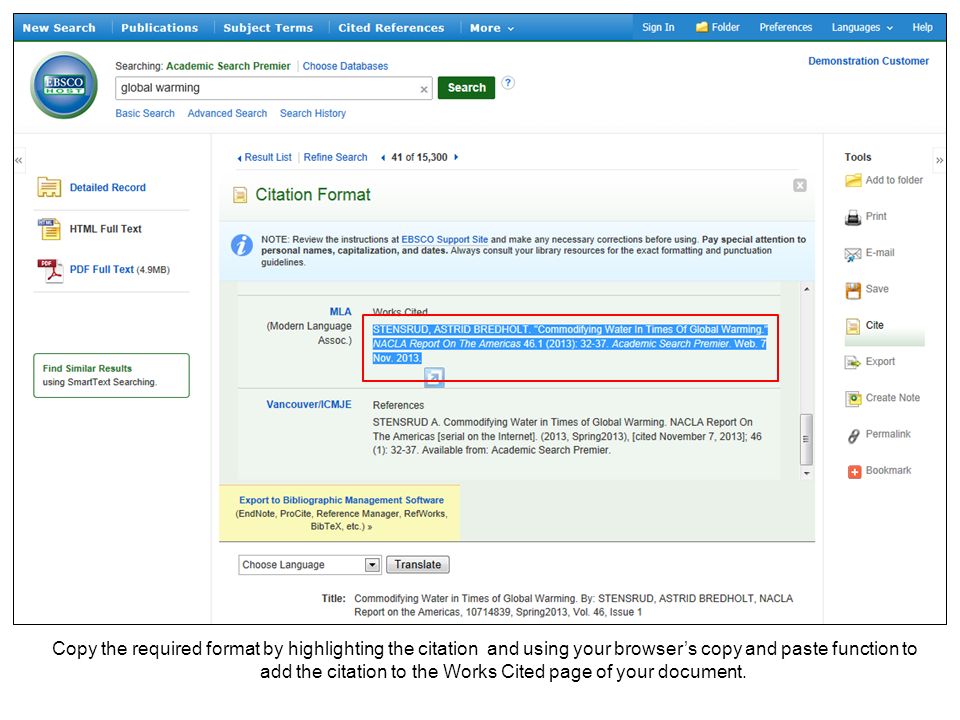
Task: Click the Demonstration Customer link
Action: click(868, 61)
